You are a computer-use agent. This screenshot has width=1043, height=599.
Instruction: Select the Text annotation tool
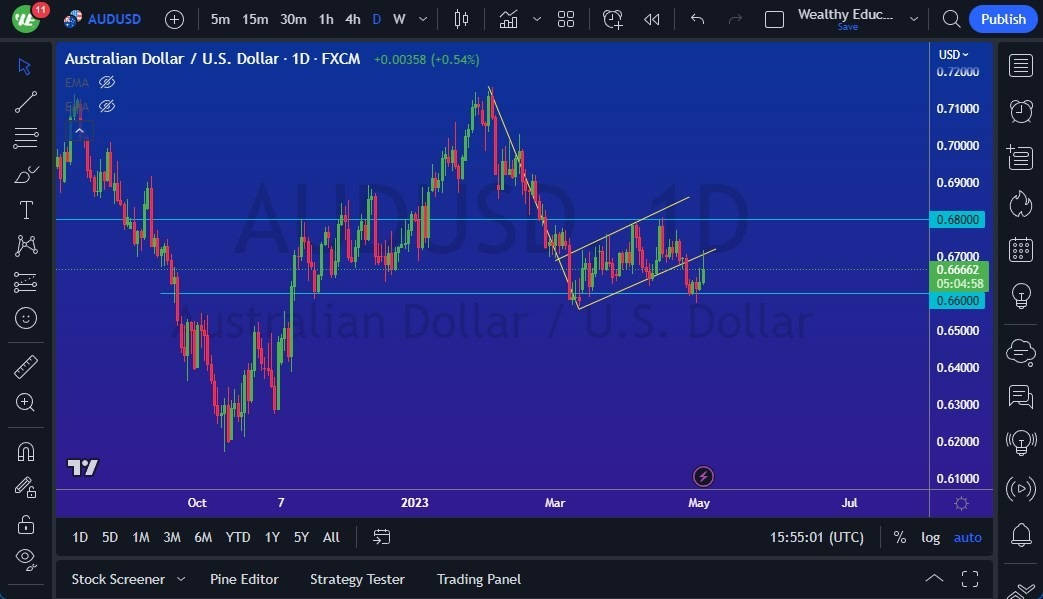(25, 210)
